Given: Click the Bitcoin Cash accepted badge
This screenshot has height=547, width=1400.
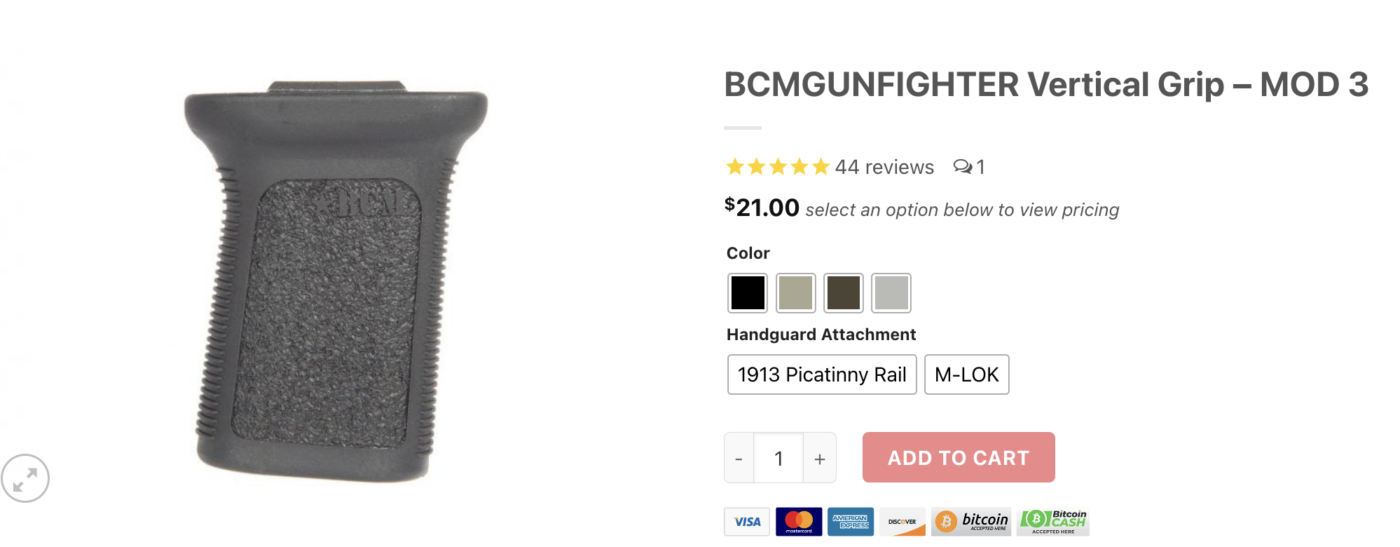Looking at the screenshot, I should (x=1053, y=521).
